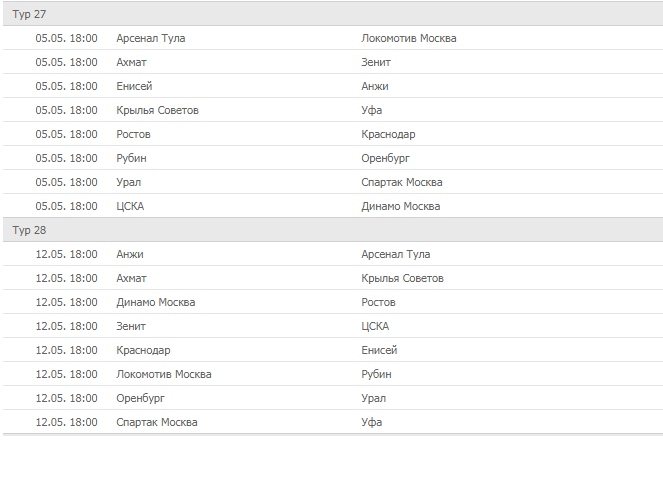Select Зенит home team on 12.05

tap(131, 326)
